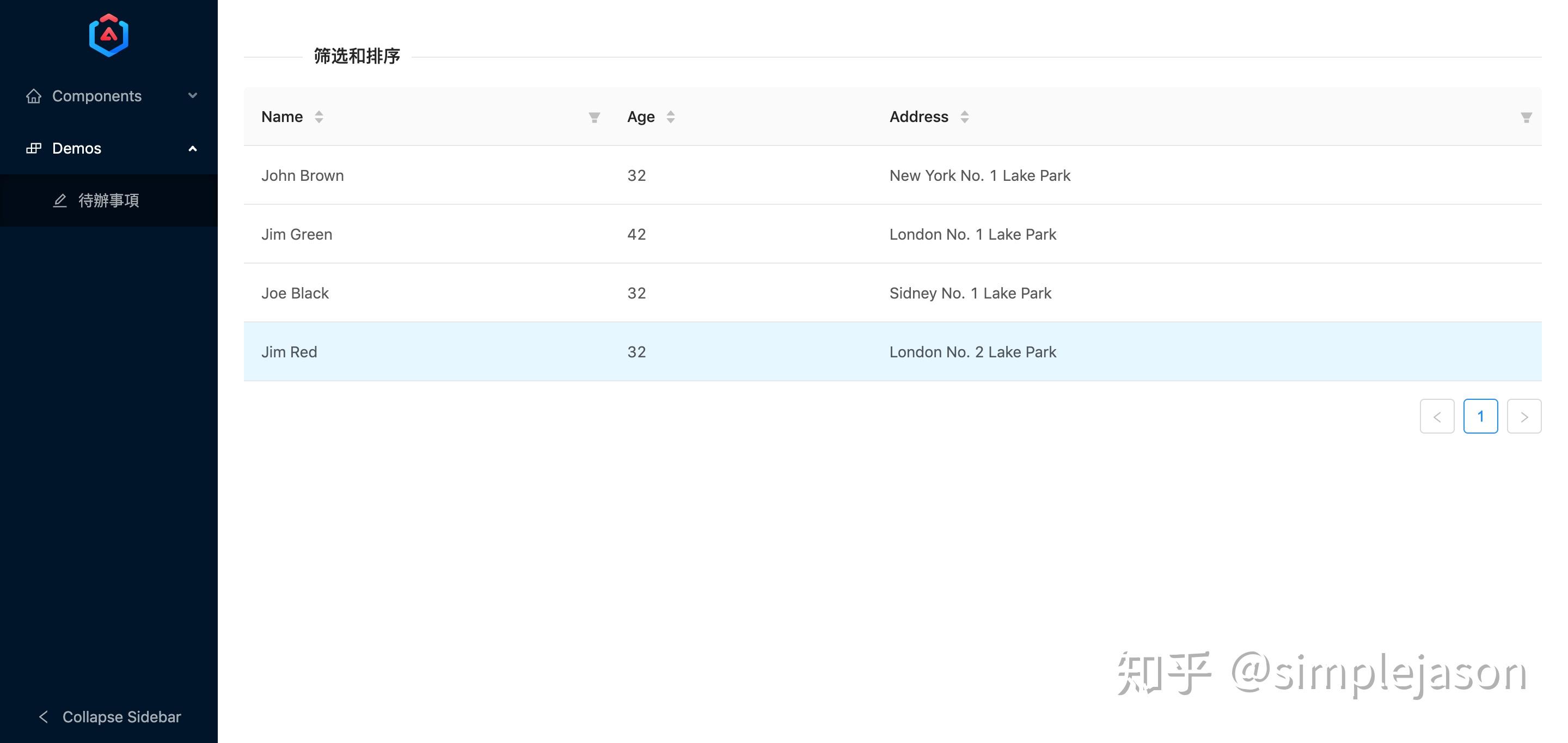The image size is (1568, 743).
Task: Go to previous page in pagination
Action: (x=1437, y=417)
